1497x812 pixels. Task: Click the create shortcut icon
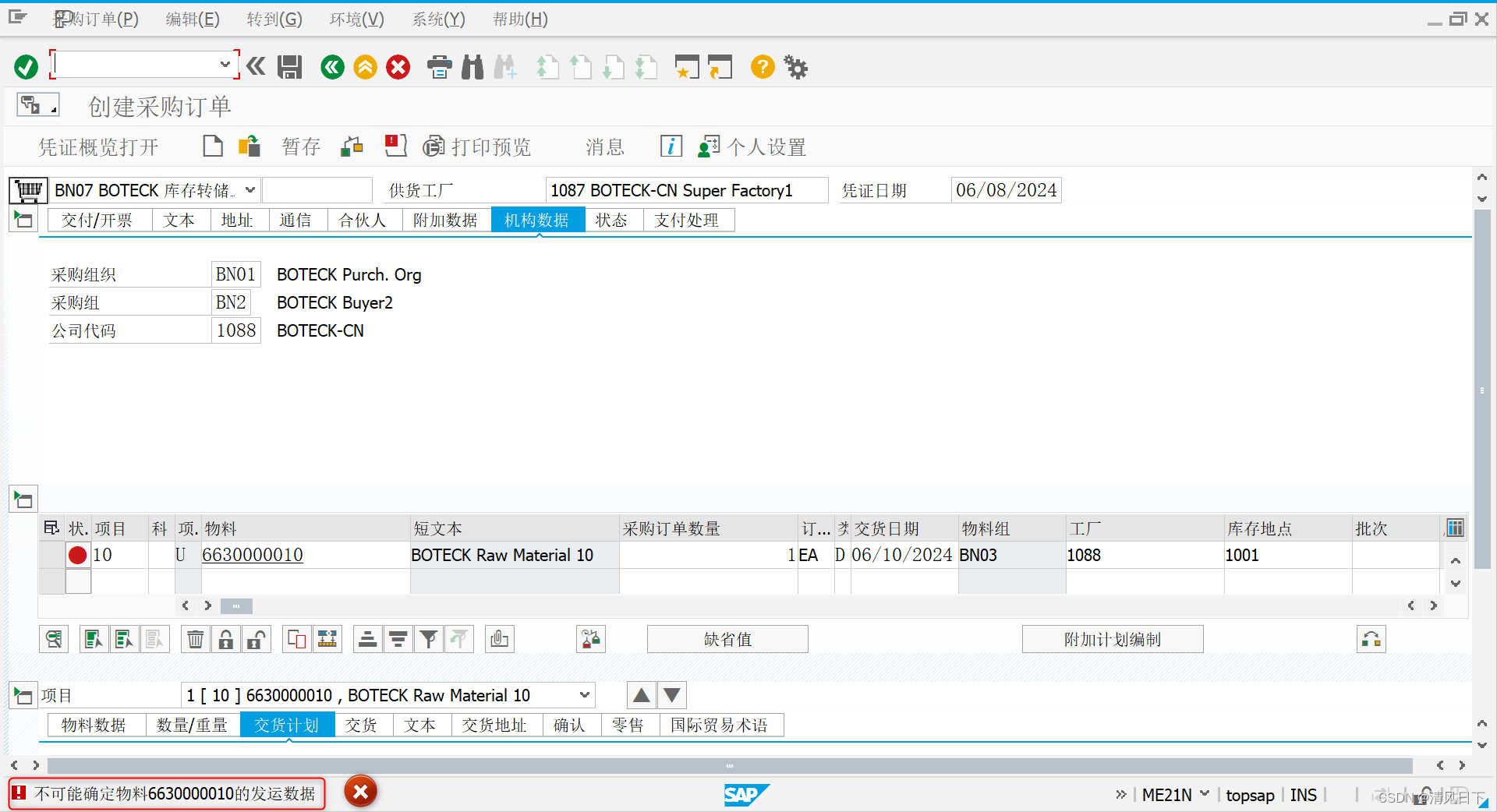click(720, 67)
